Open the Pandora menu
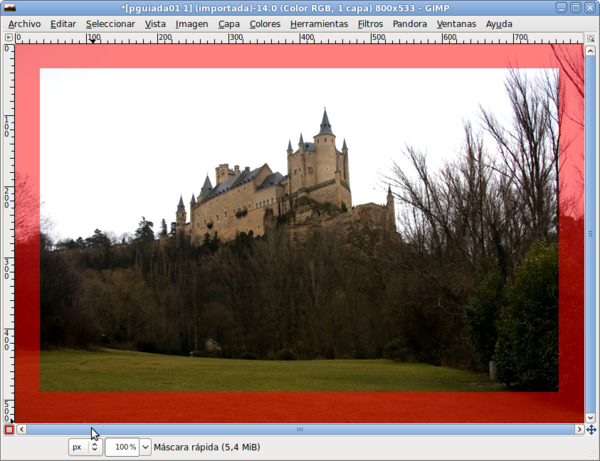This screenshot has width=600, height=461. tap(410, 23)
